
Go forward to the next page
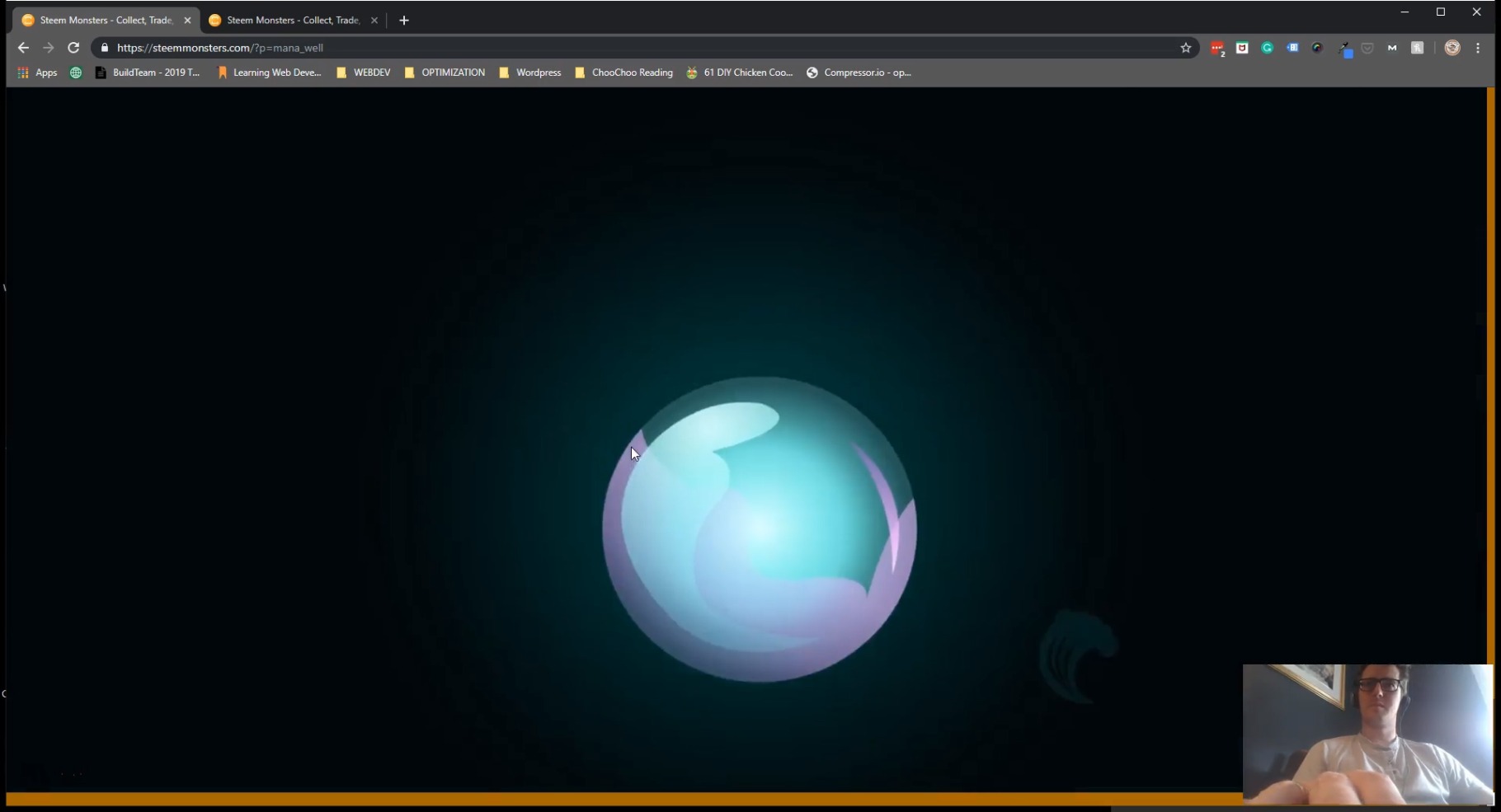tap(48, 48)
